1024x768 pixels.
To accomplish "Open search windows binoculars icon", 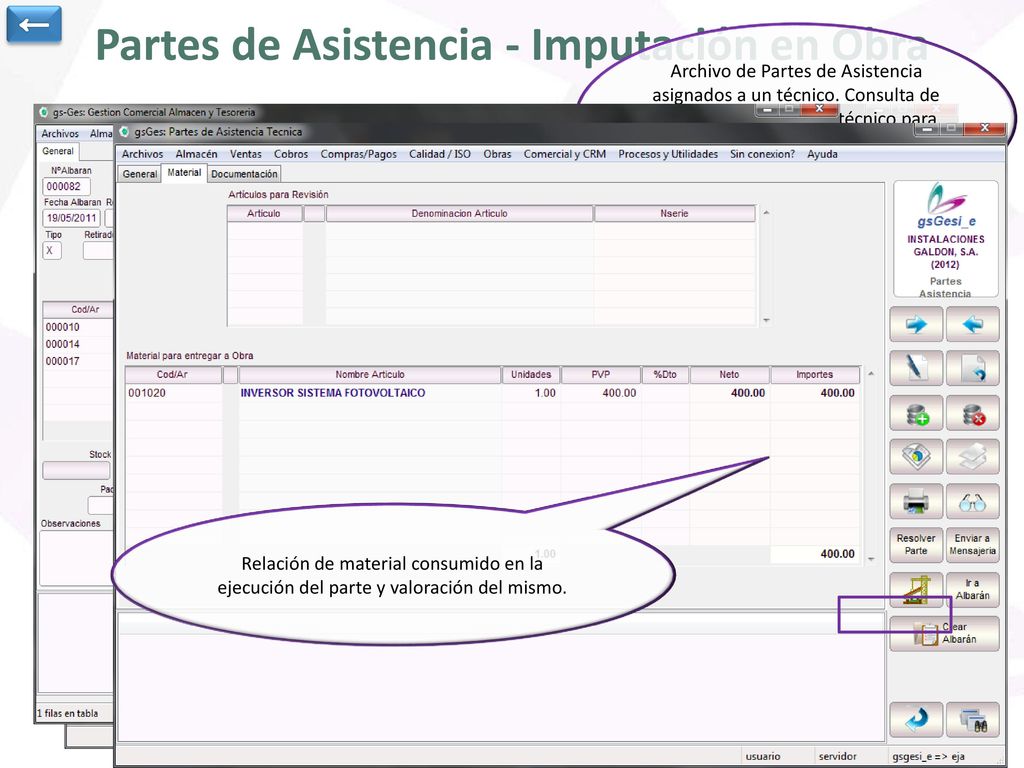I will click(x=972, y=720).
